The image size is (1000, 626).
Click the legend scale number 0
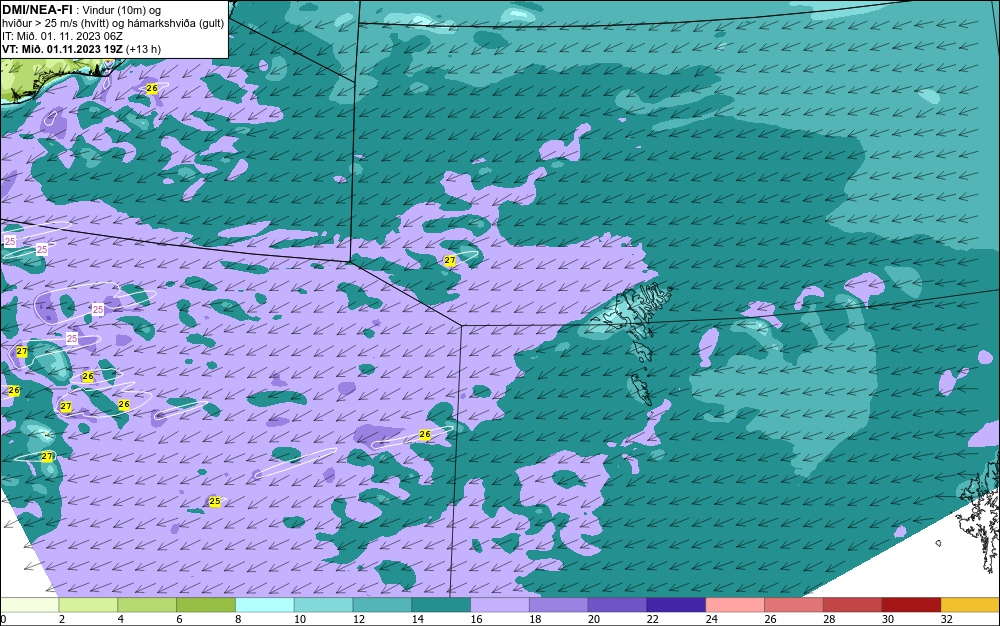(3, 619)
